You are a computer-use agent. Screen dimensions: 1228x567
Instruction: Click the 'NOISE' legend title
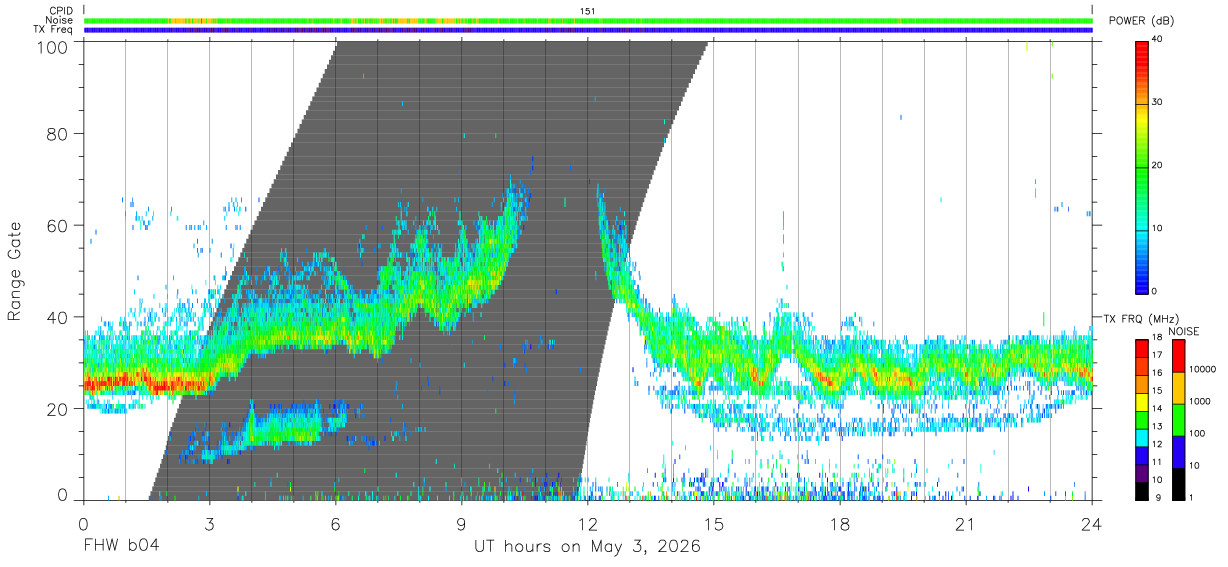(x=1183, y=331)
